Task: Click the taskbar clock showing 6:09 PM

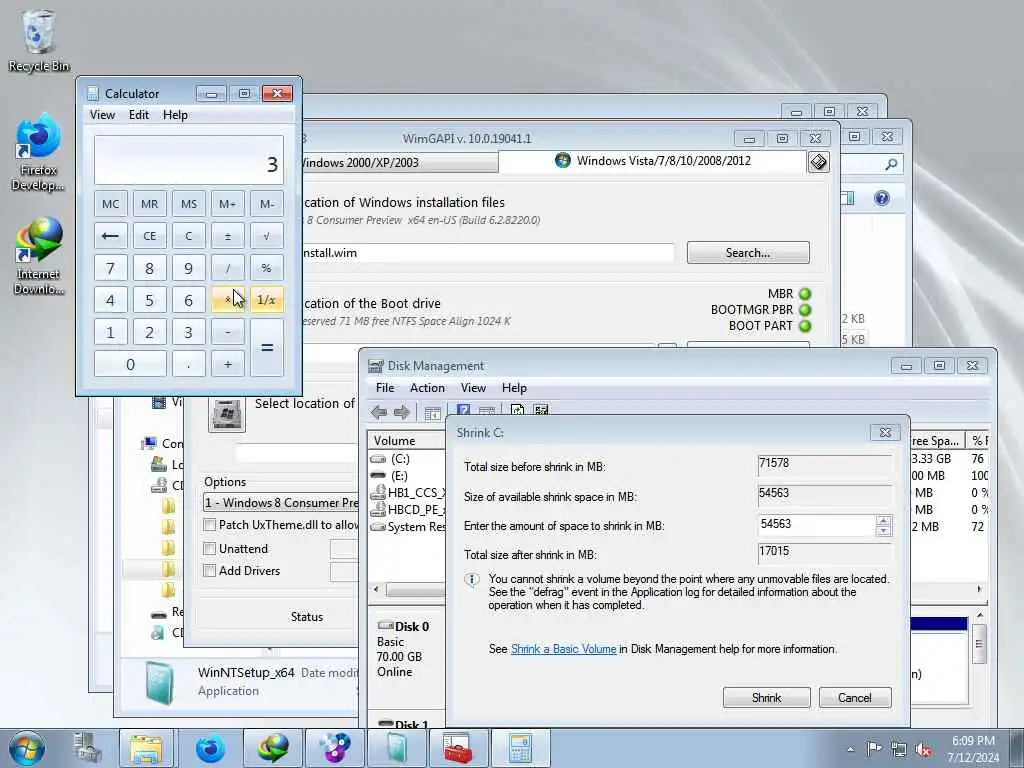Action: click(973, 749)
